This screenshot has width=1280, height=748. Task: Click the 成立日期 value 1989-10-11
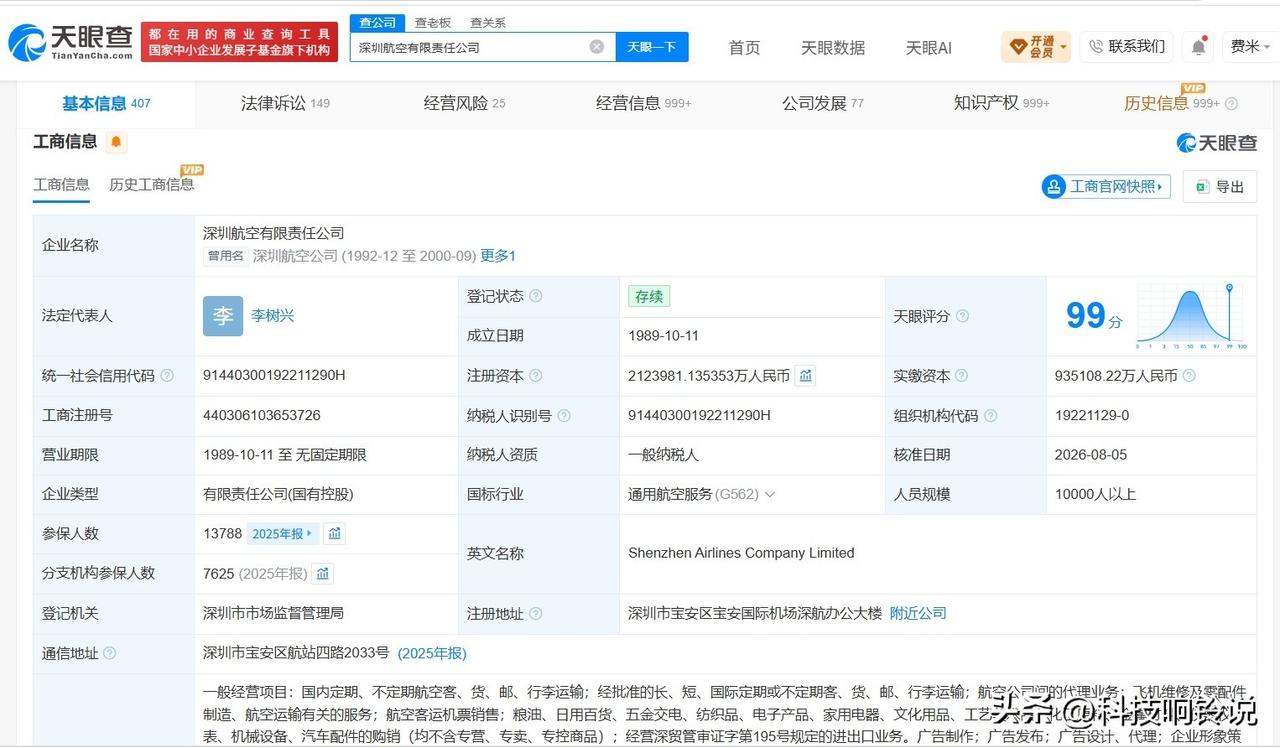pos(663,336)
